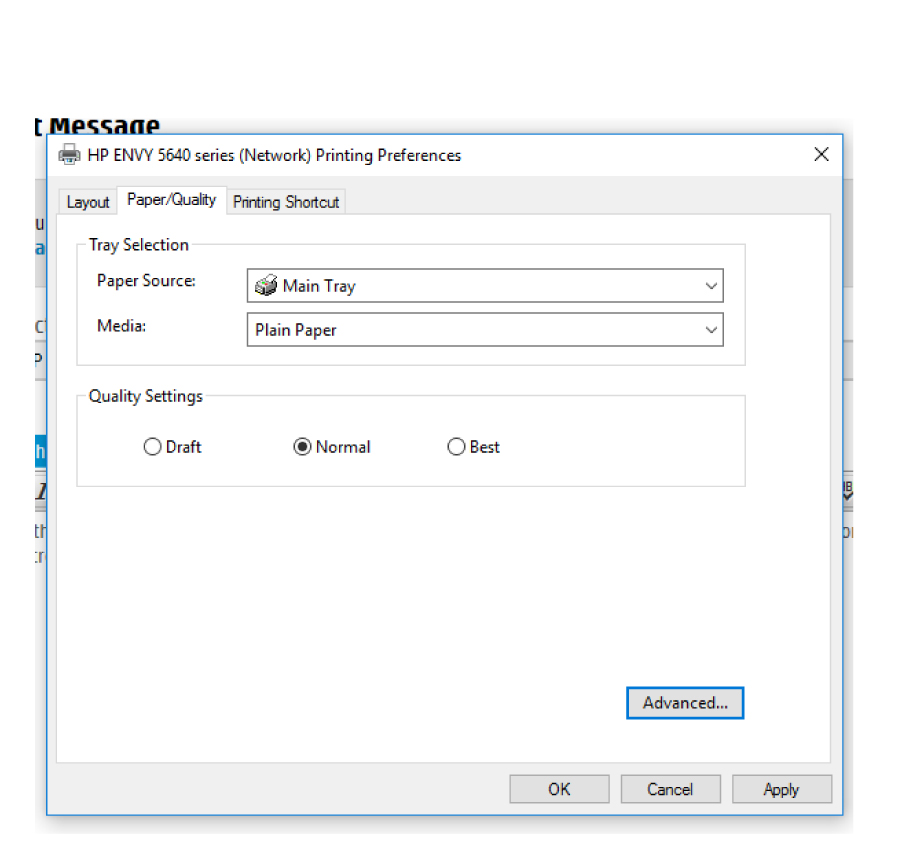Screen dimensions: 922x860
Task: Select Best print quality
Action: [456, 447]
